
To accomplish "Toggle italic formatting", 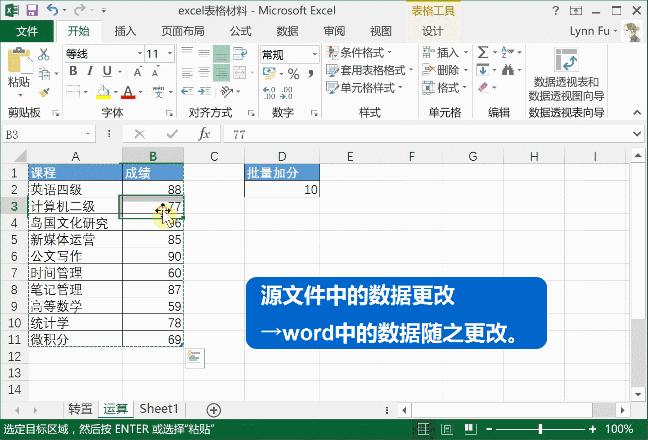I will tap(90, 71).
